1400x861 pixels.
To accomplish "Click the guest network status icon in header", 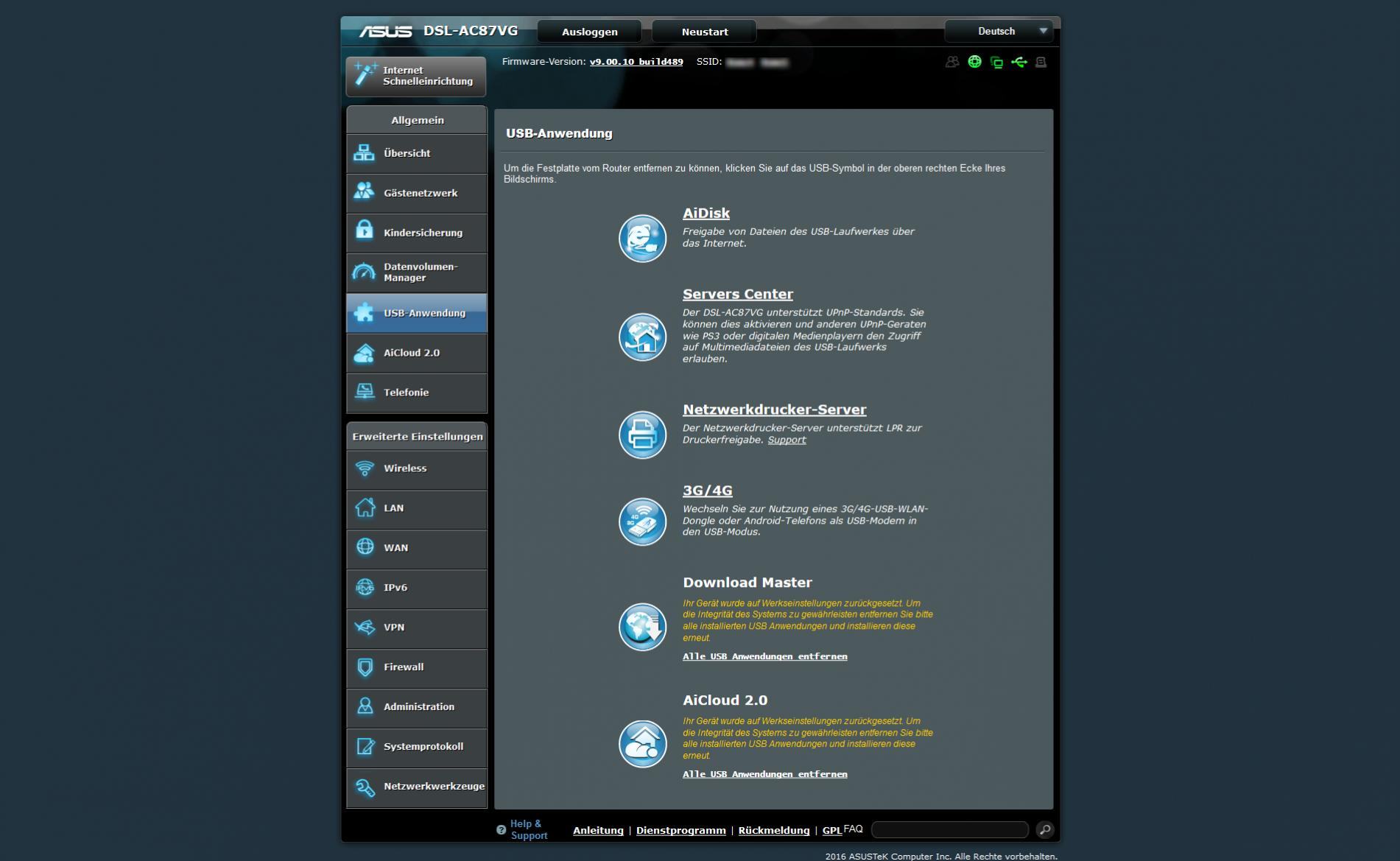I will 952,62.
